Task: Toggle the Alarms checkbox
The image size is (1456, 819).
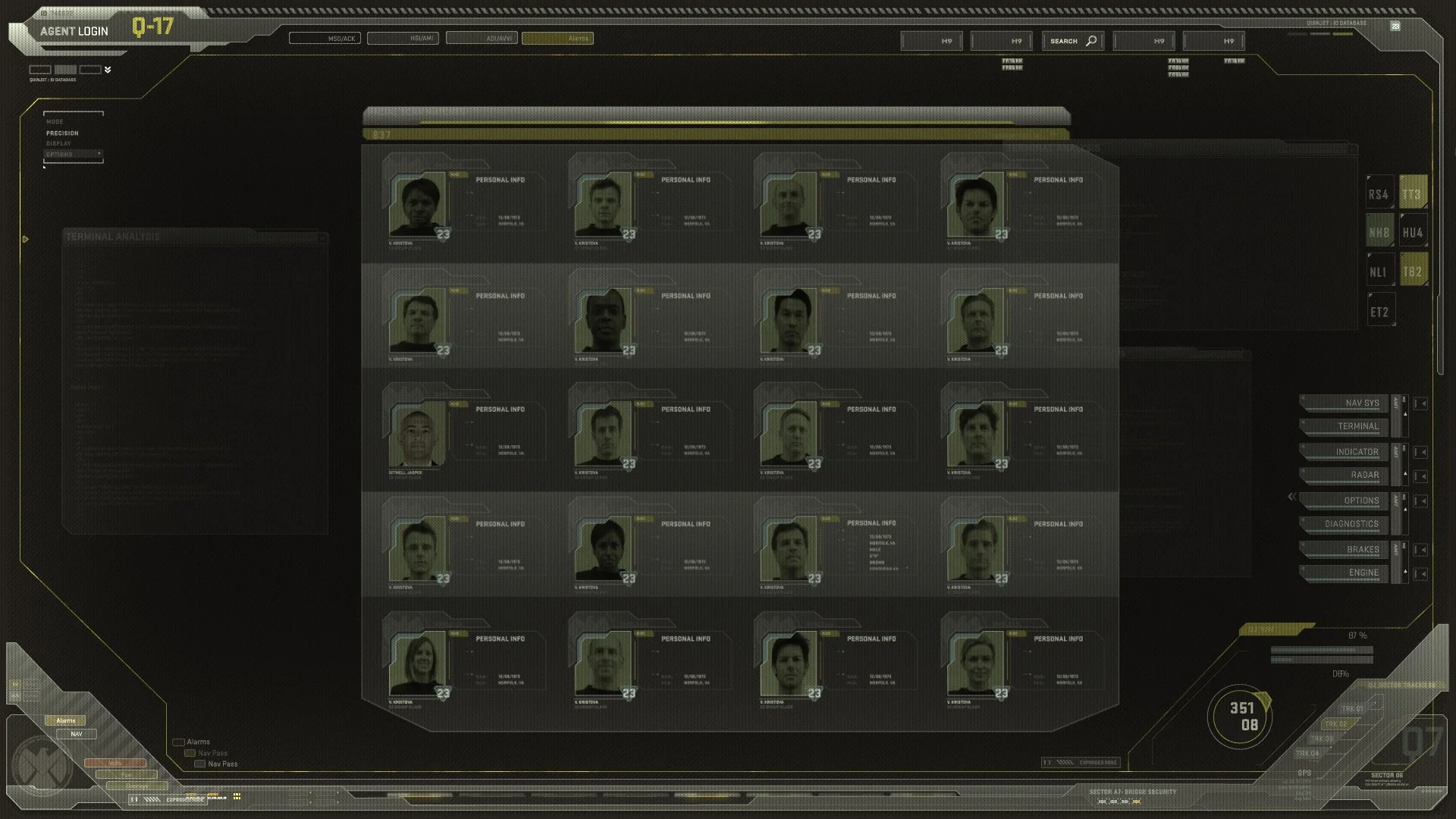Action: [178, 742]
